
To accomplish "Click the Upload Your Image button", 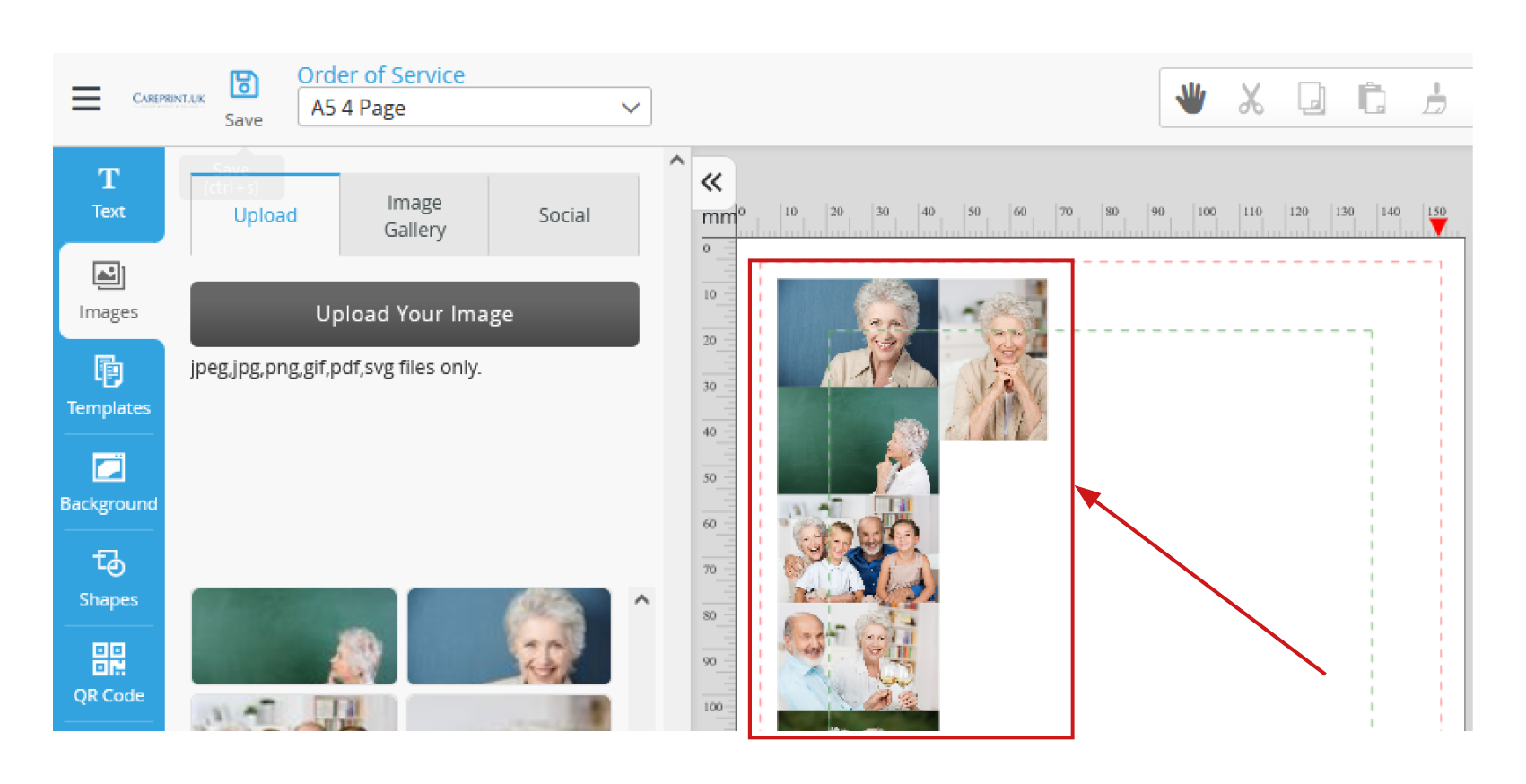I will pyautogui.click(x=414, y=314).
